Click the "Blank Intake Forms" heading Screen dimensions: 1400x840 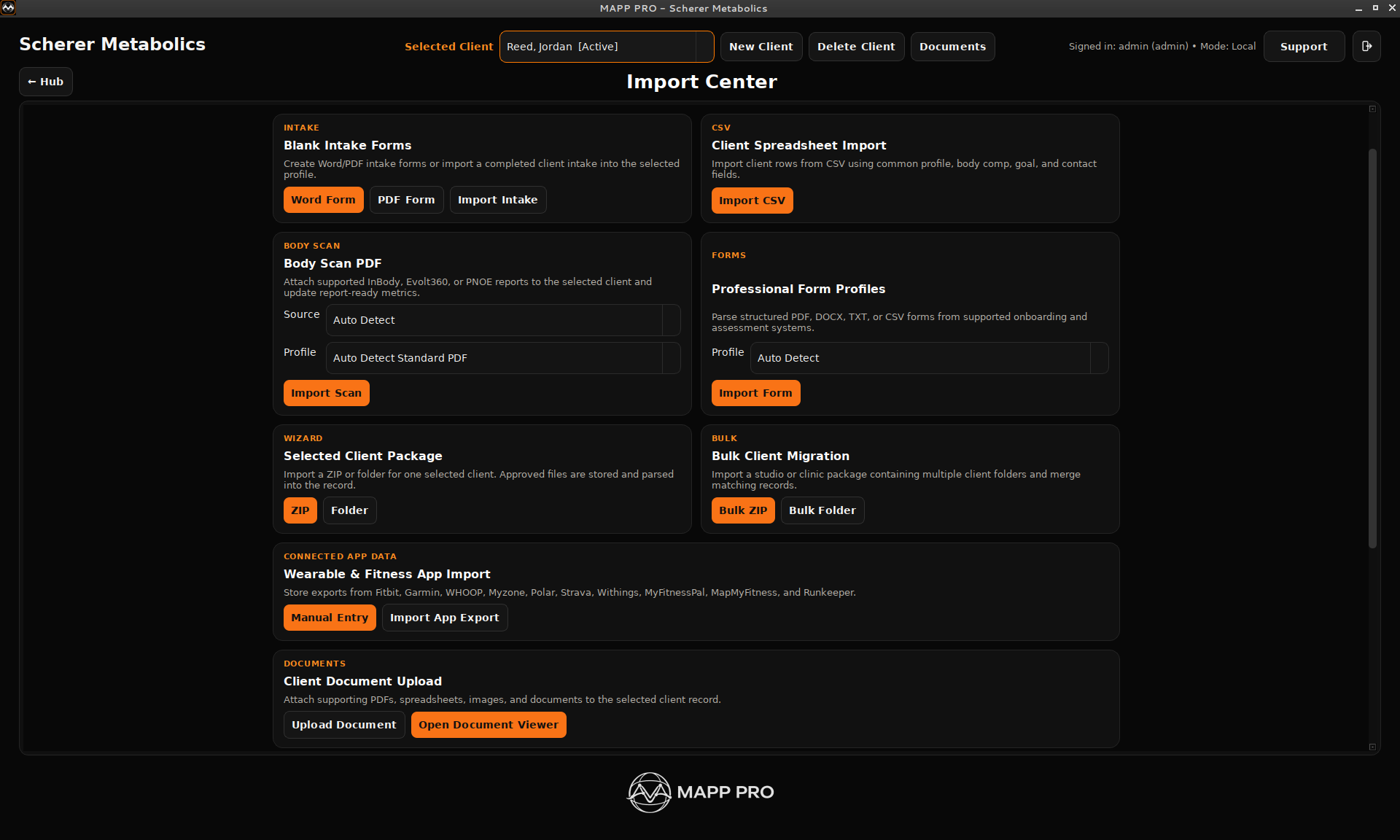(x=348, y=145)
